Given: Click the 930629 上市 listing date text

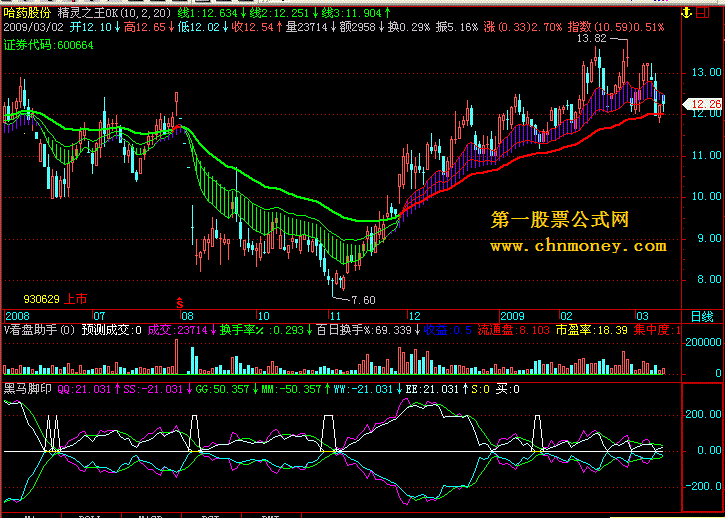Looking at the screenshot, I should 55,299.
